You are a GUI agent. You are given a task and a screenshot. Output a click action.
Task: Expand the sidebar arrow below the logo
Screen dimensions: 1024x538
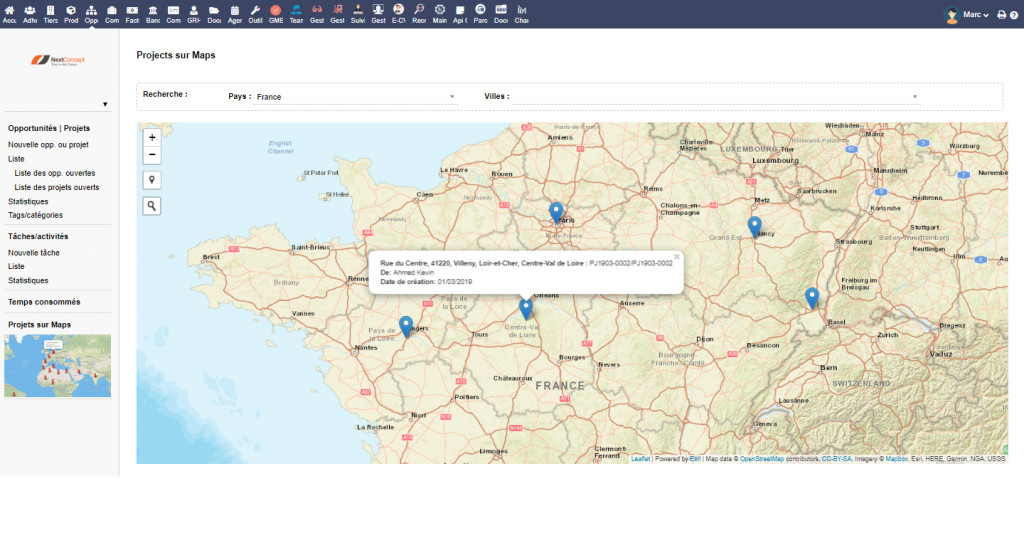click(x=105, y=104)
